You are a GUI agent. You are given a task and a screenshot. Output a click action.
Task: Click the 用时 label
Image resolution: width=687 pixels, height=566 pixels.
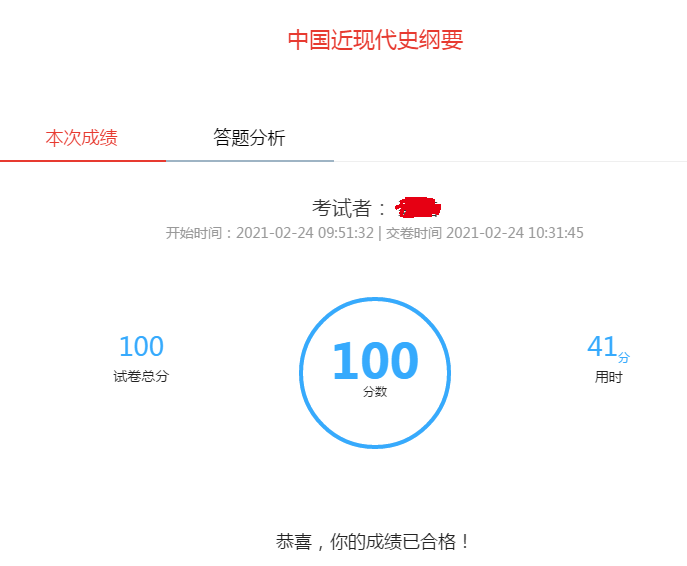[609, 377]
